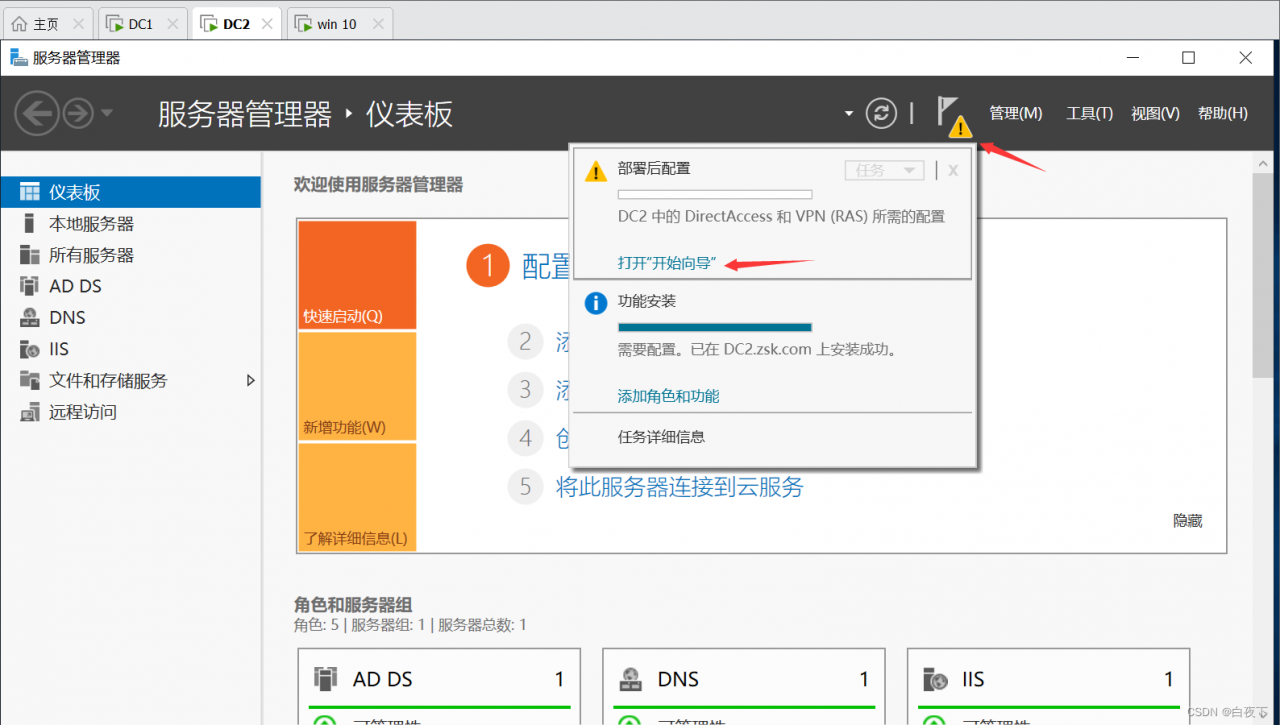Close the win 10 tab
Viewport: 1280px width, 725px height.
[377, 24]
